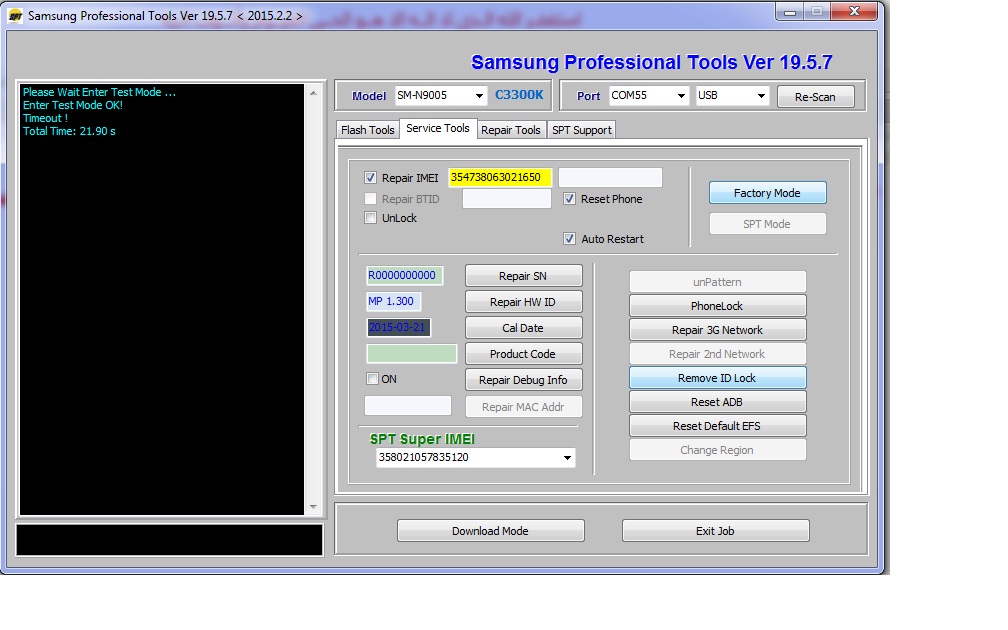Image resolution: width=1008 pixels, height=630 pixels.
Task: Open the Repair Tools tab
Action: pyautogui.click(x=511, y=130)
